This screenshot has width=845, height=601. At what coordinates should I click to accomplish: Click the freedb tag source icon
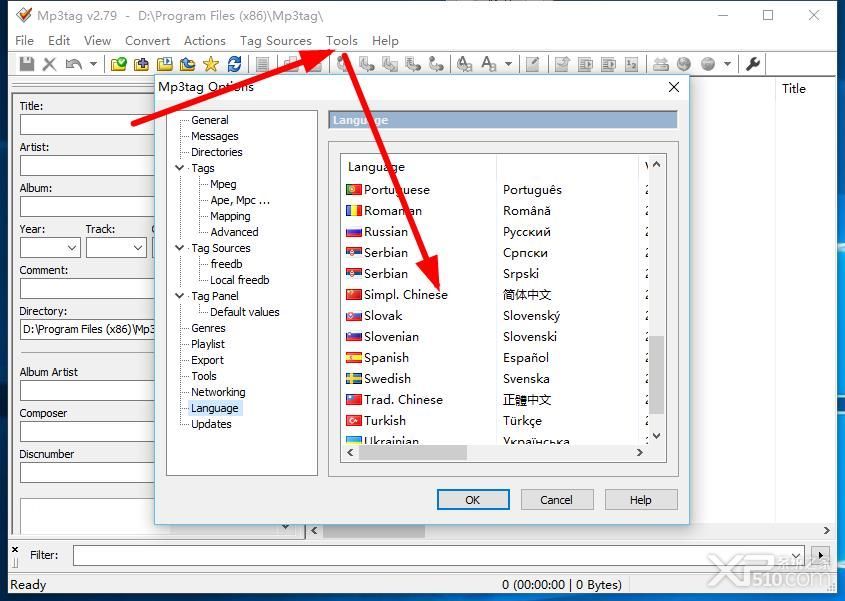tap(660, 64)
